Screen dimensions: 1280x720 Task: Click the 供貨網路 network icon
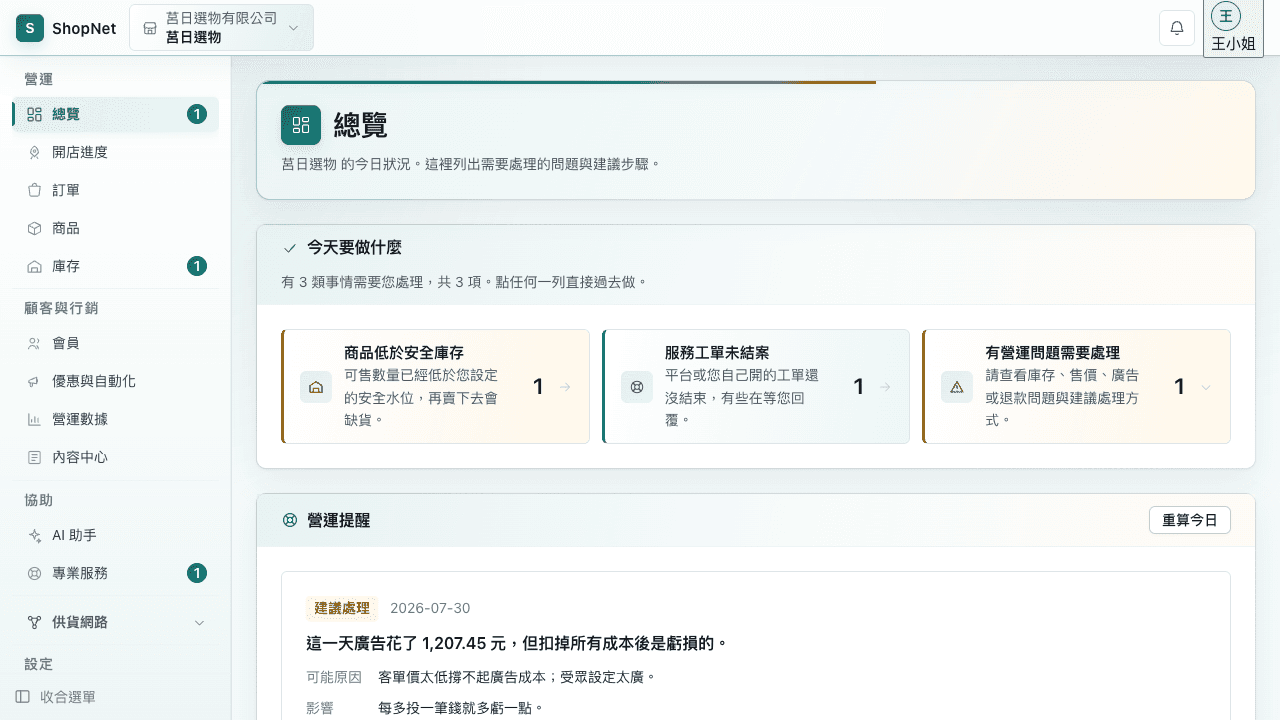click(x=34, y=622)
